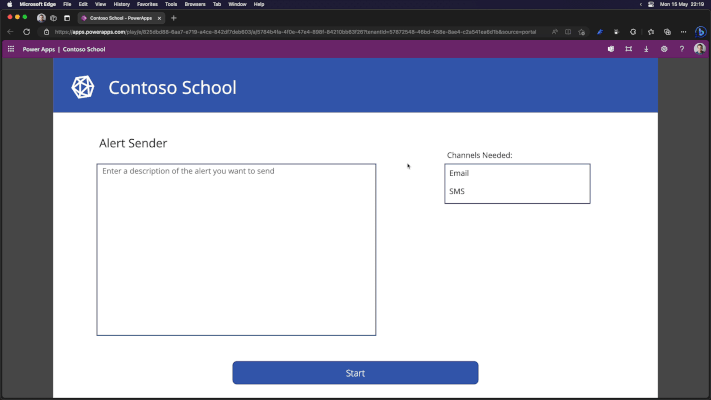The height and width of the screenshot is (400, 711).
Task: Click the circular arrows browser toolbar icon
Action: tap(633, 32)
